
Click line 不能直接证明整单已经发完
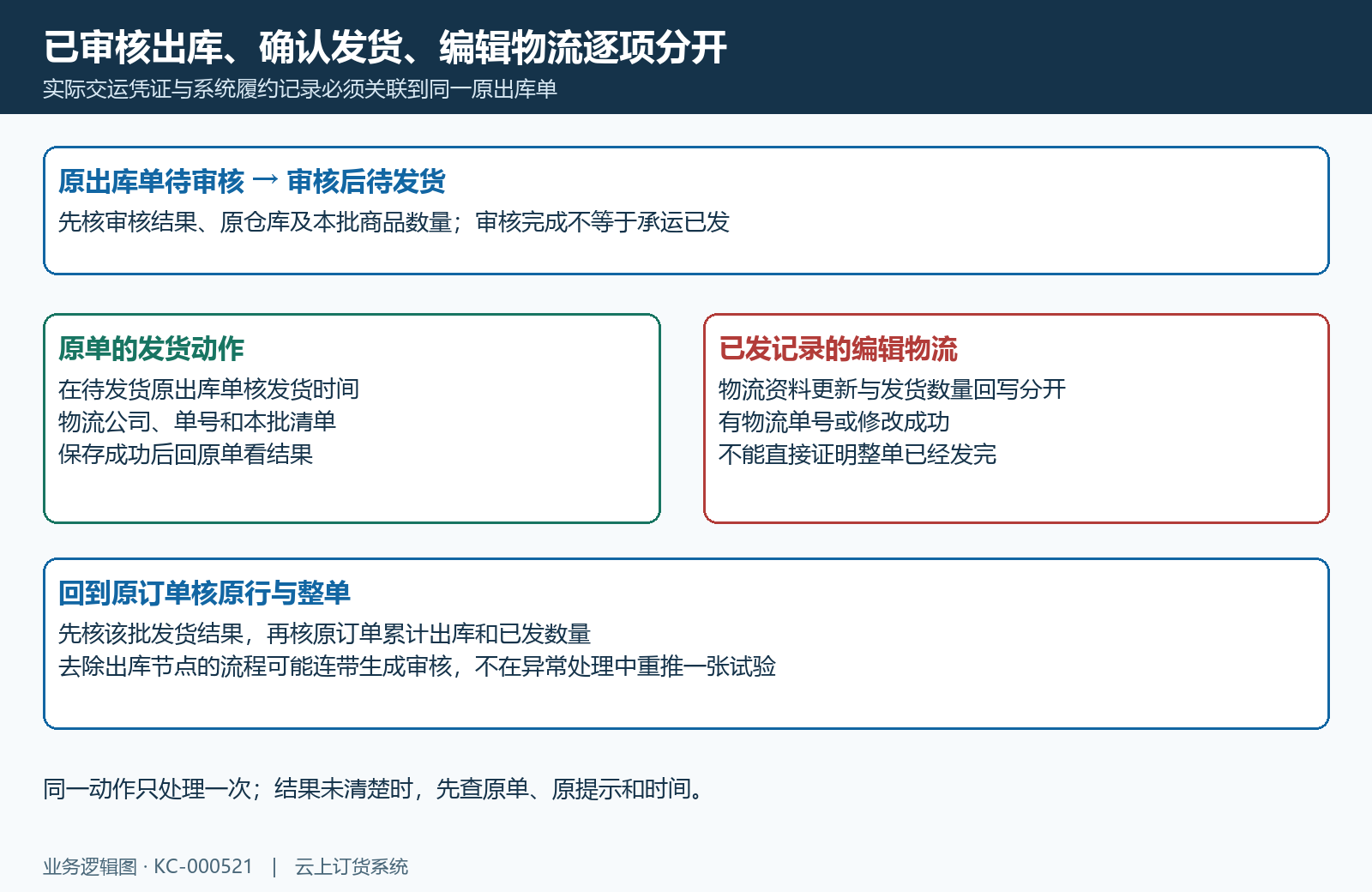click(857, 455)
